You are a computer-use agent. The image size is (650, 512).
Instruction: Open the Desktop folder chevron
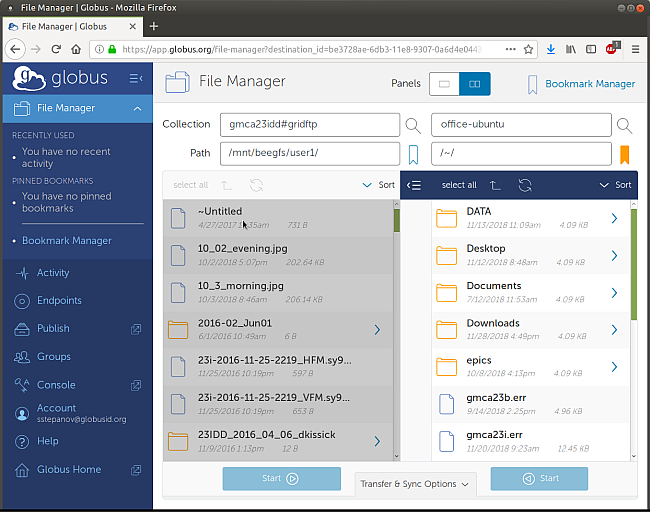click(x=614, y=256)
